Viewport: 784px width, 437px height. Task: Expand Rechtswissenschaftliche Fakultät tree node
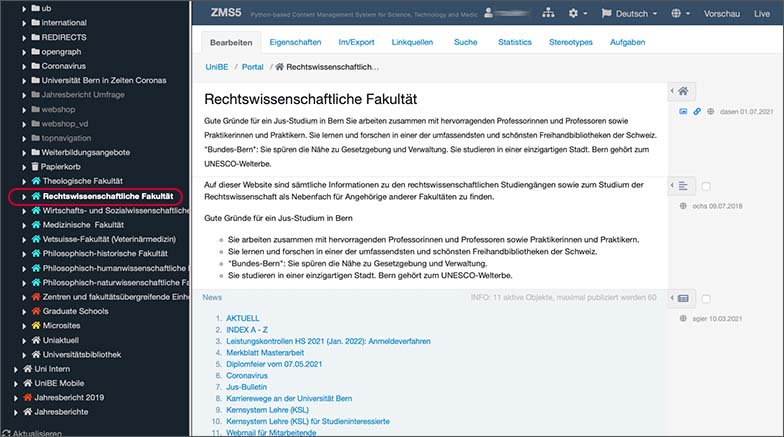[24, 197]
